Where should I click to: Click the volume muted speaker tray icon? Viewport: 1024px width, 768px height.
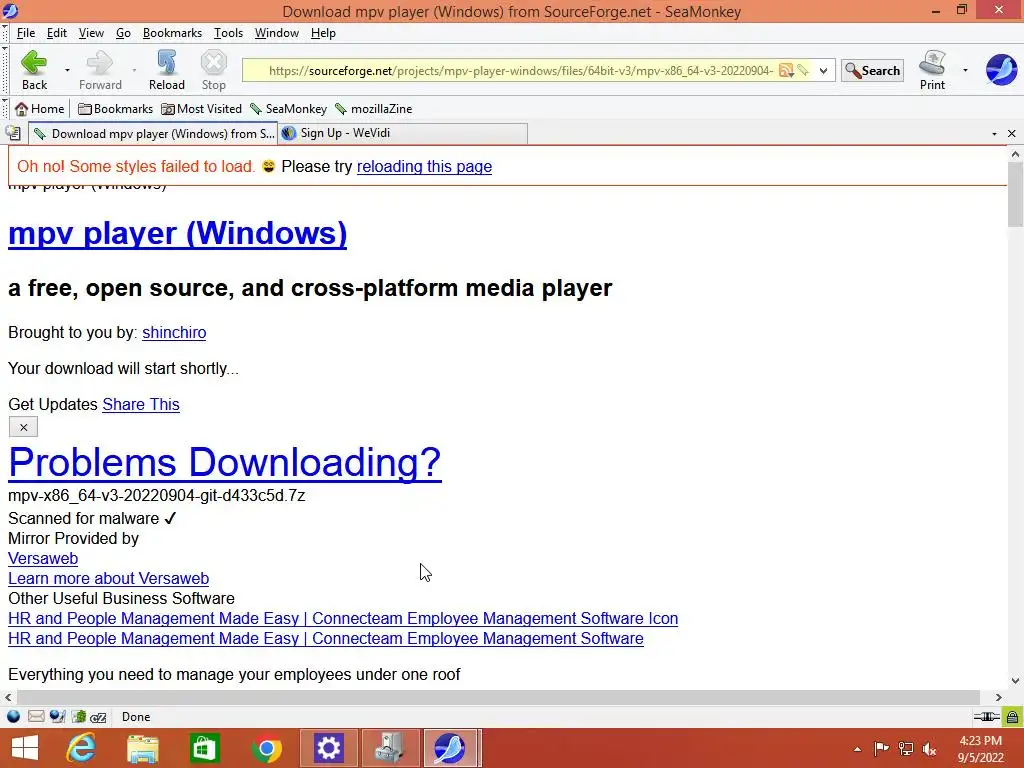coord(929,749)
